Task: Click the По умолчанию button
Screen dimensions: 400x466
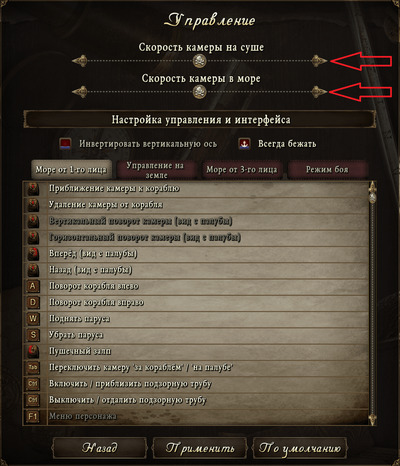Action: click(x=300, y=448)
